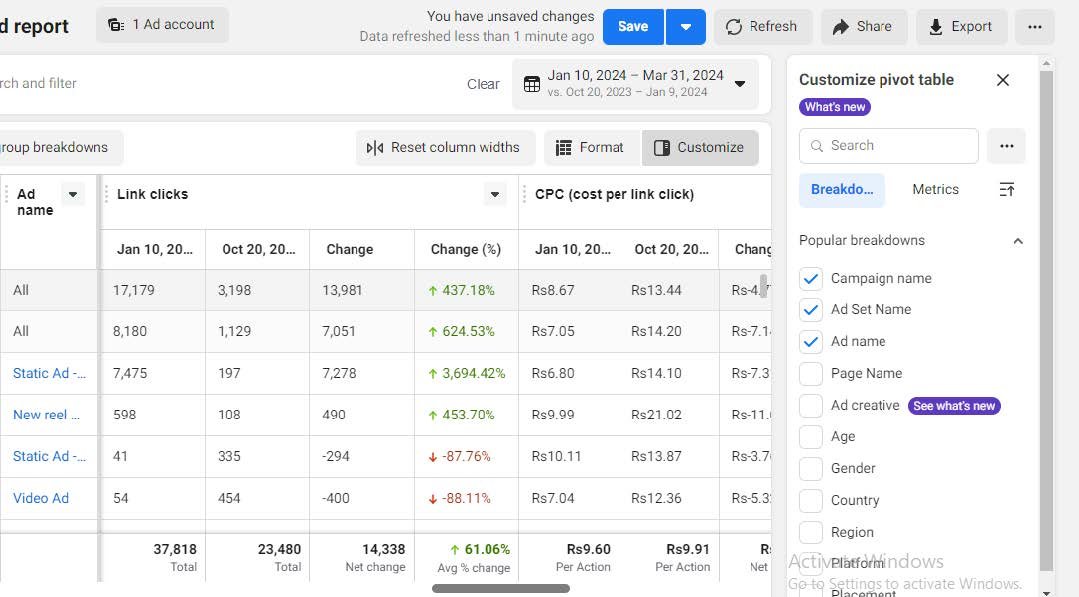Viewport: 1079px width, 597px height.
Task: Tick the Gender breakdown checkbox
Action: point(811,469)
